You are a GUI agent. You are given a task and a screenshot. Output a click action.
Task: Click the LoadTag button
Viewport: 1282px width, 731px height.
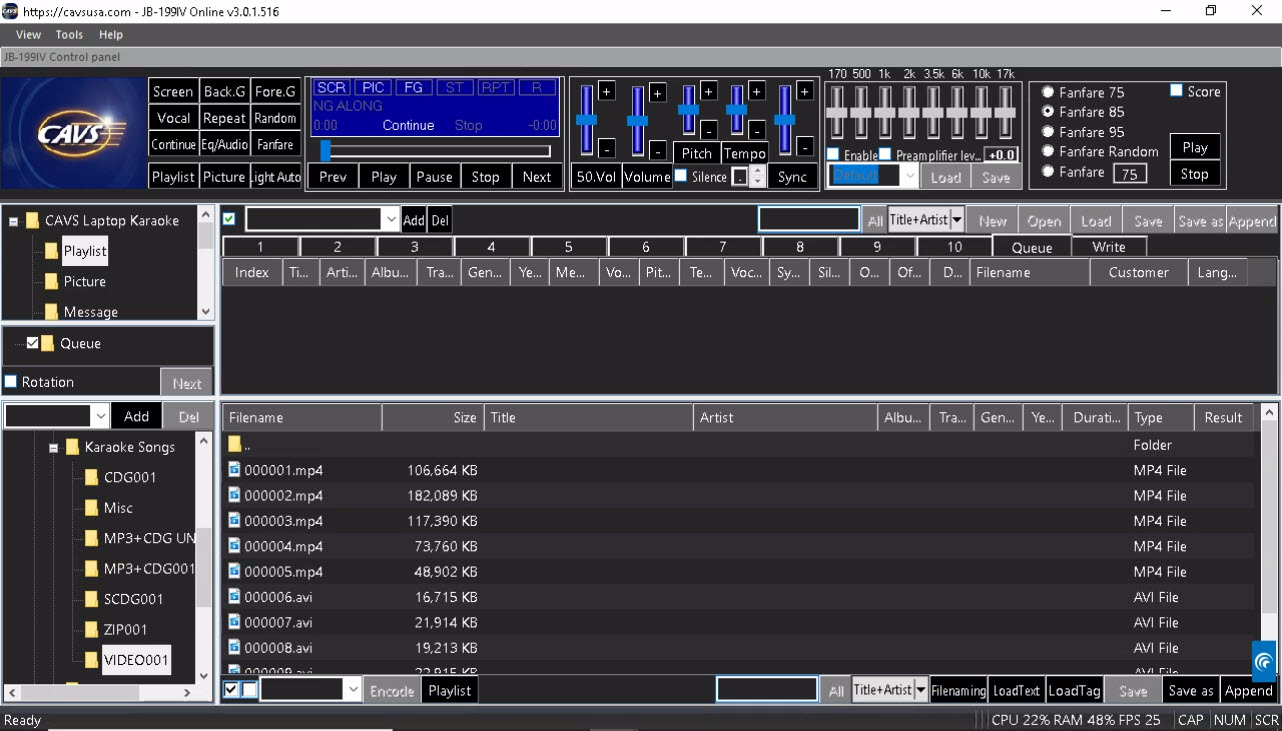point(1074,690)
